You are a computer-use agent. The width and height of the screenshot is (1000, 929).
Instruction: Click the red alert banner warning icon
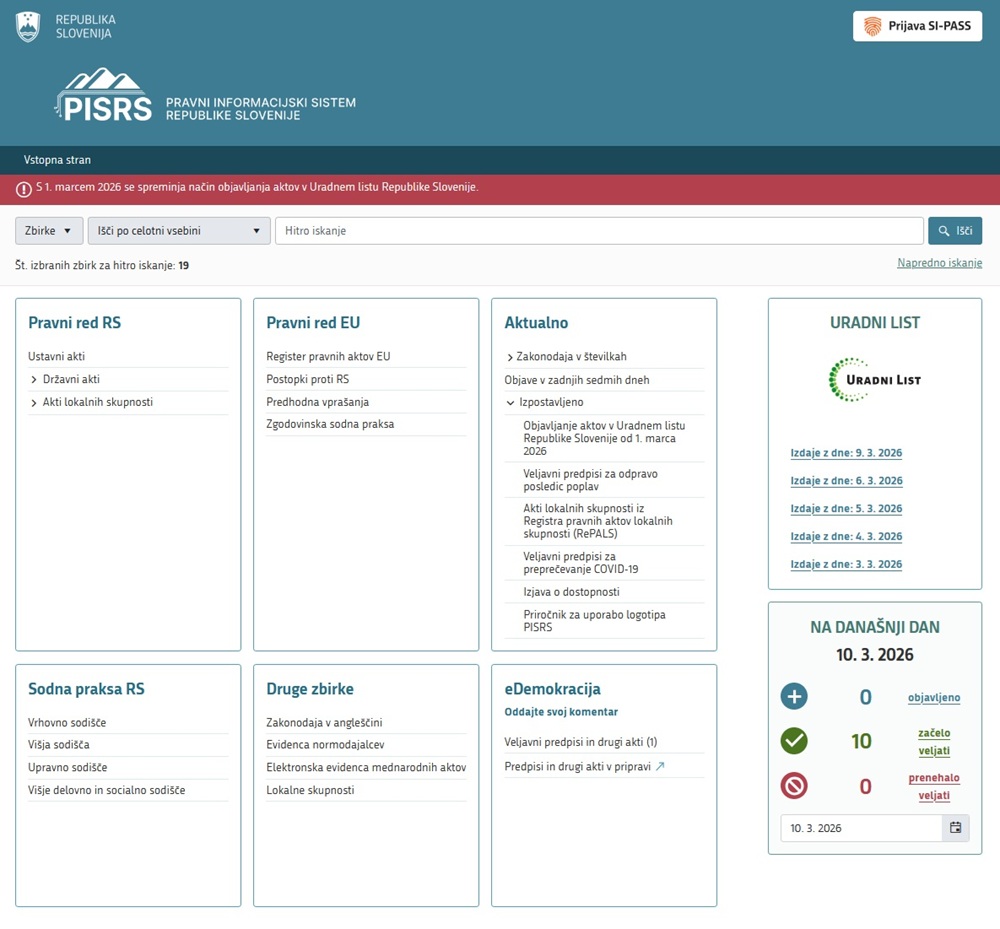(x=24, y=188)
